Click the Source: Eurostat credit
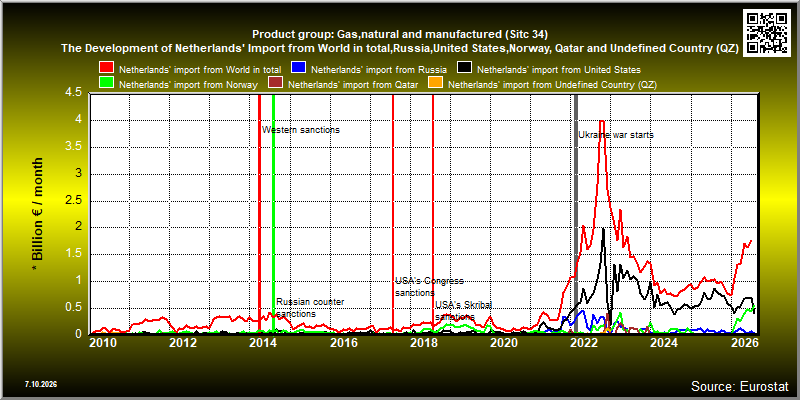The width and height of the screenshot is (800, 400). pyautogui.click(x=740, y=386)
